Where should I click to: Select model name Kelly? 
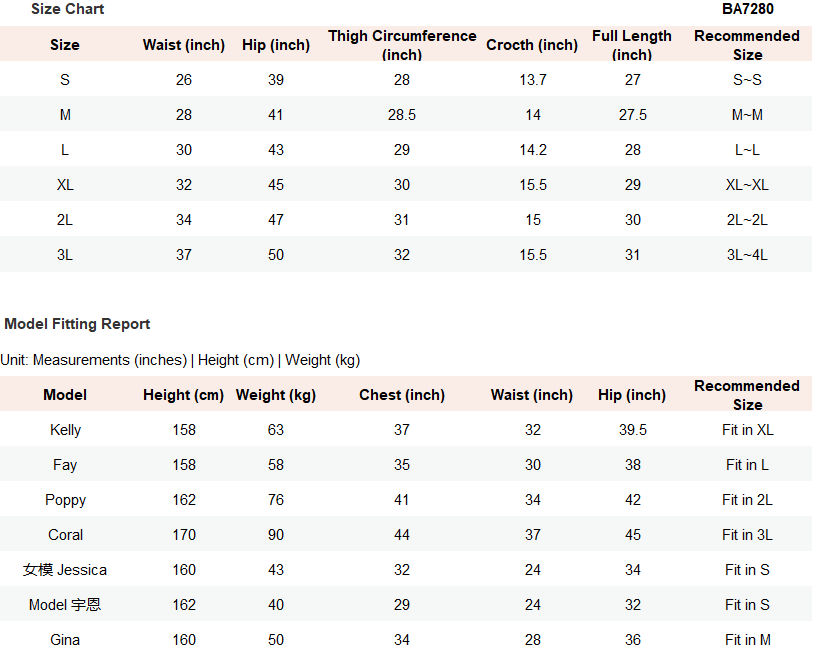tap(65, 430)
